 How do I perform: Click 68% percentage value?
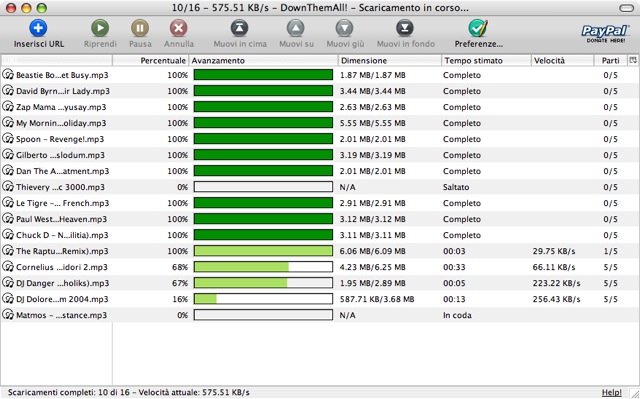click(180, 267)
